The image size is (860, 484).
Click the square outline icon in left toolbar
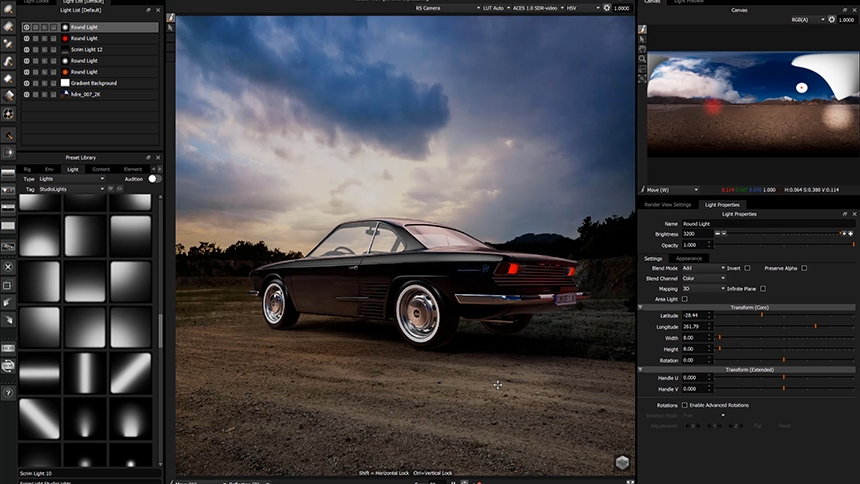(8, 285)
